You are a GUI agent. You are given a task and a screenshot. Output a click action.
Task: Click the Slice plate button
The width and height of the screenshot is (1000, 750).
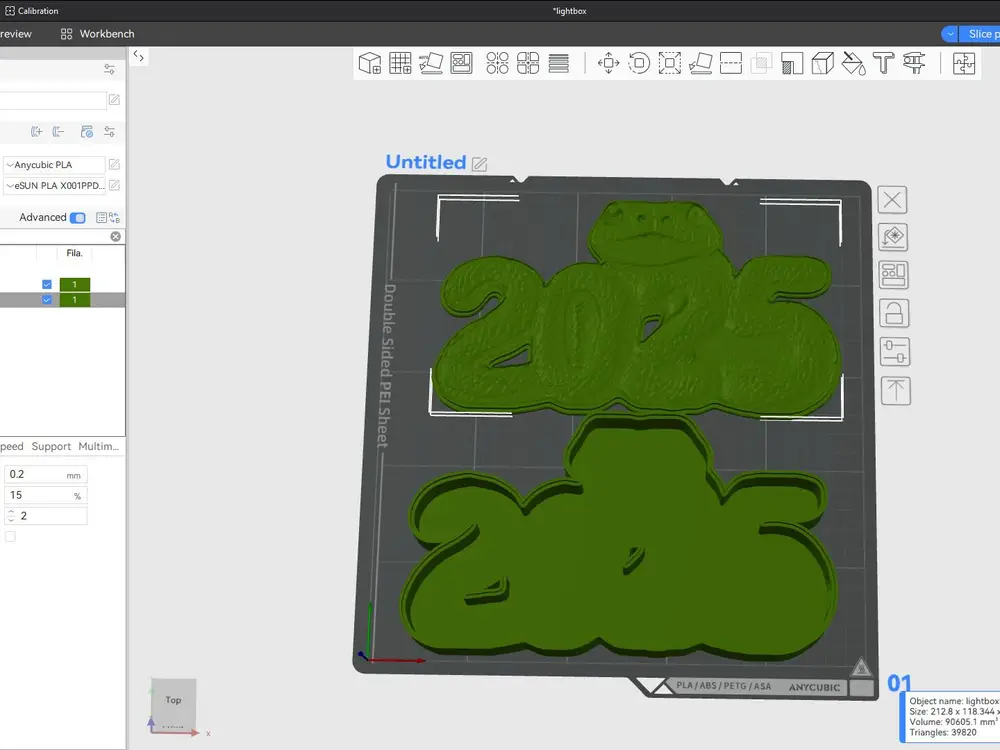click(x=980, y=34)
